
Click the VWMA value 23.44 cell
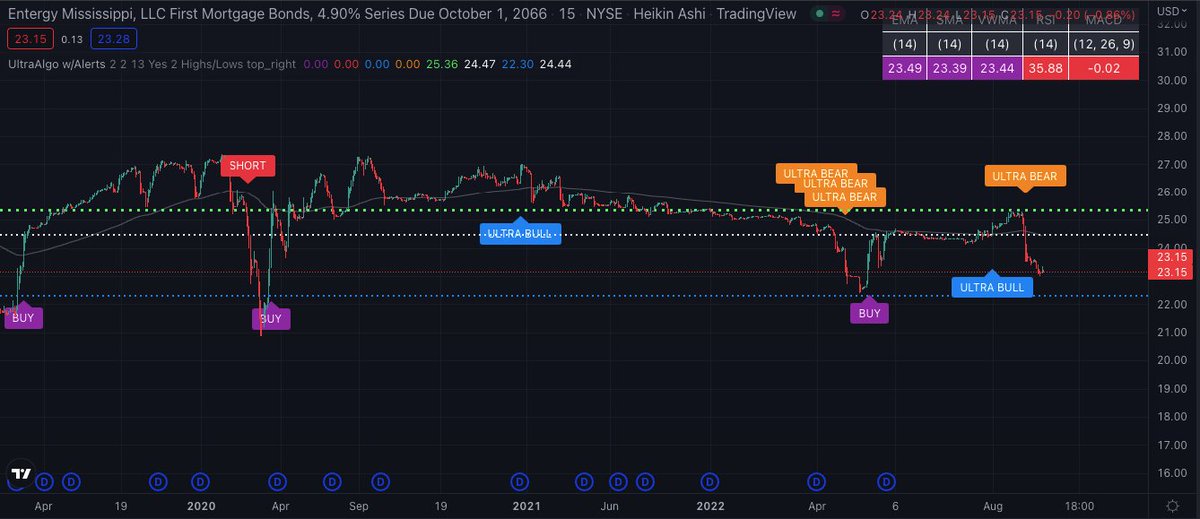(x=997, y=68)
